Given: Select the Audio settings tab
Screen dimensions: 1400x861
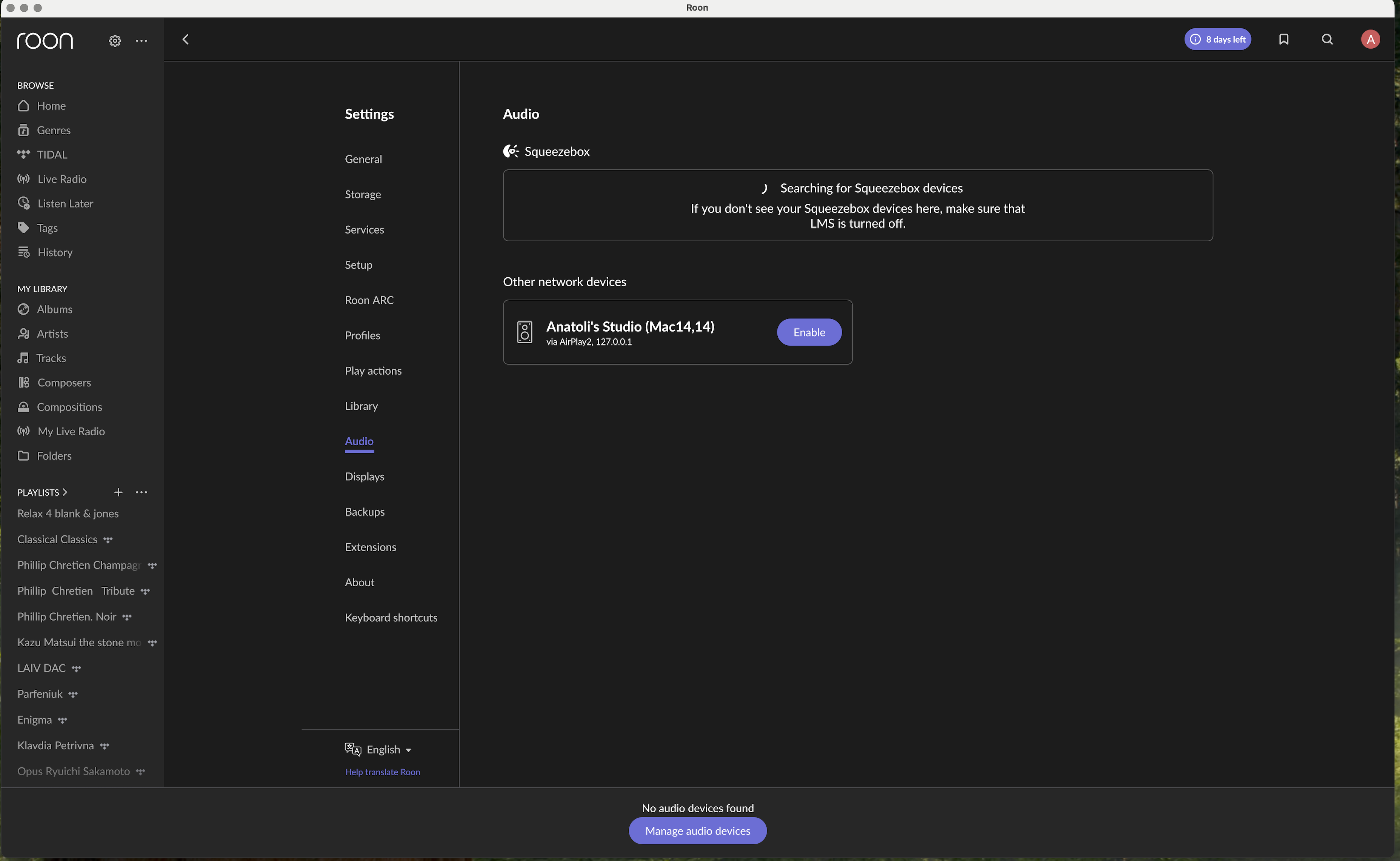Looking at the screenshot, I should tap(359, 441).
